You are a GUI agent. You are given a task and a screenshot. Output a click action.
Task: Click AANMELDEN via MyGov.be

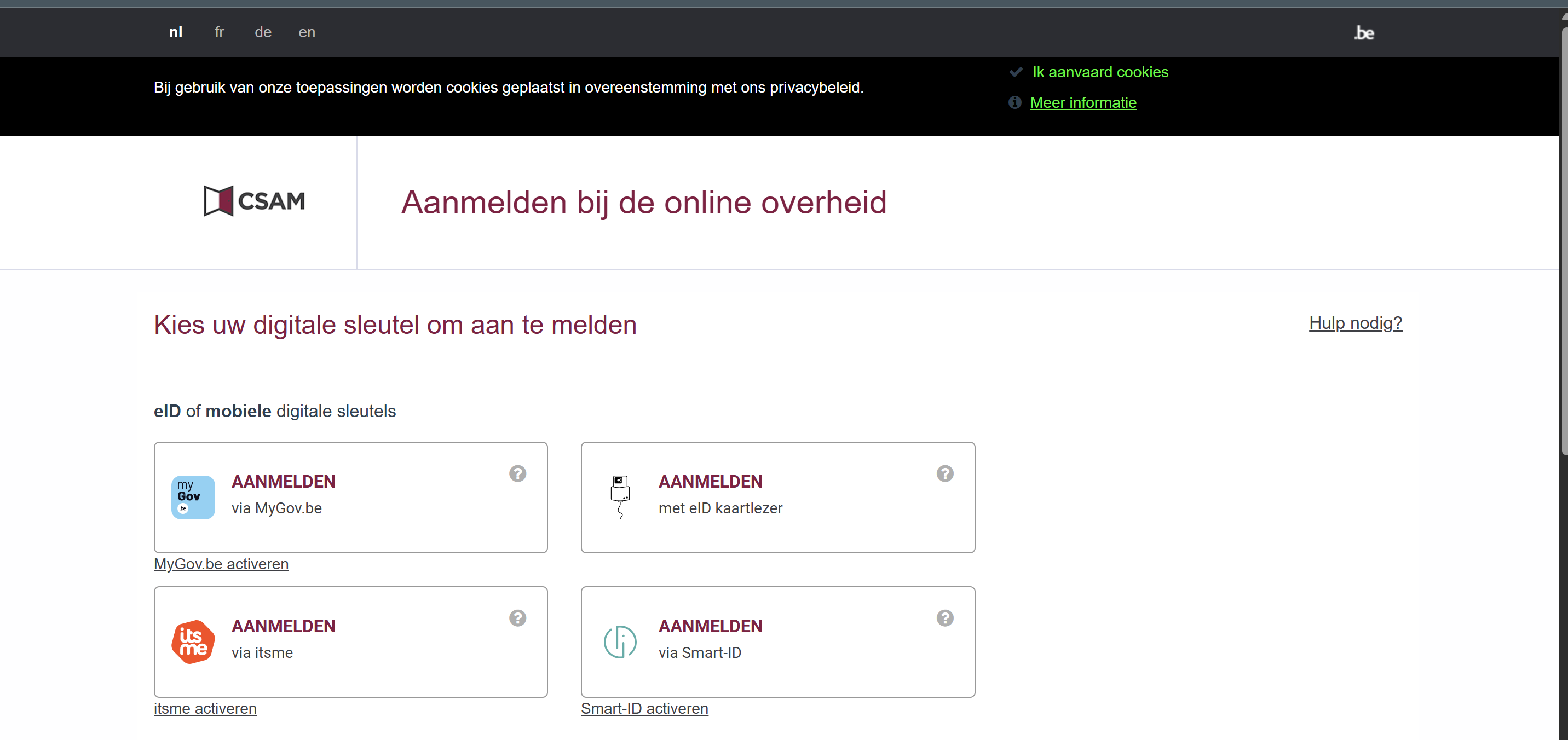tap(350, 497)
